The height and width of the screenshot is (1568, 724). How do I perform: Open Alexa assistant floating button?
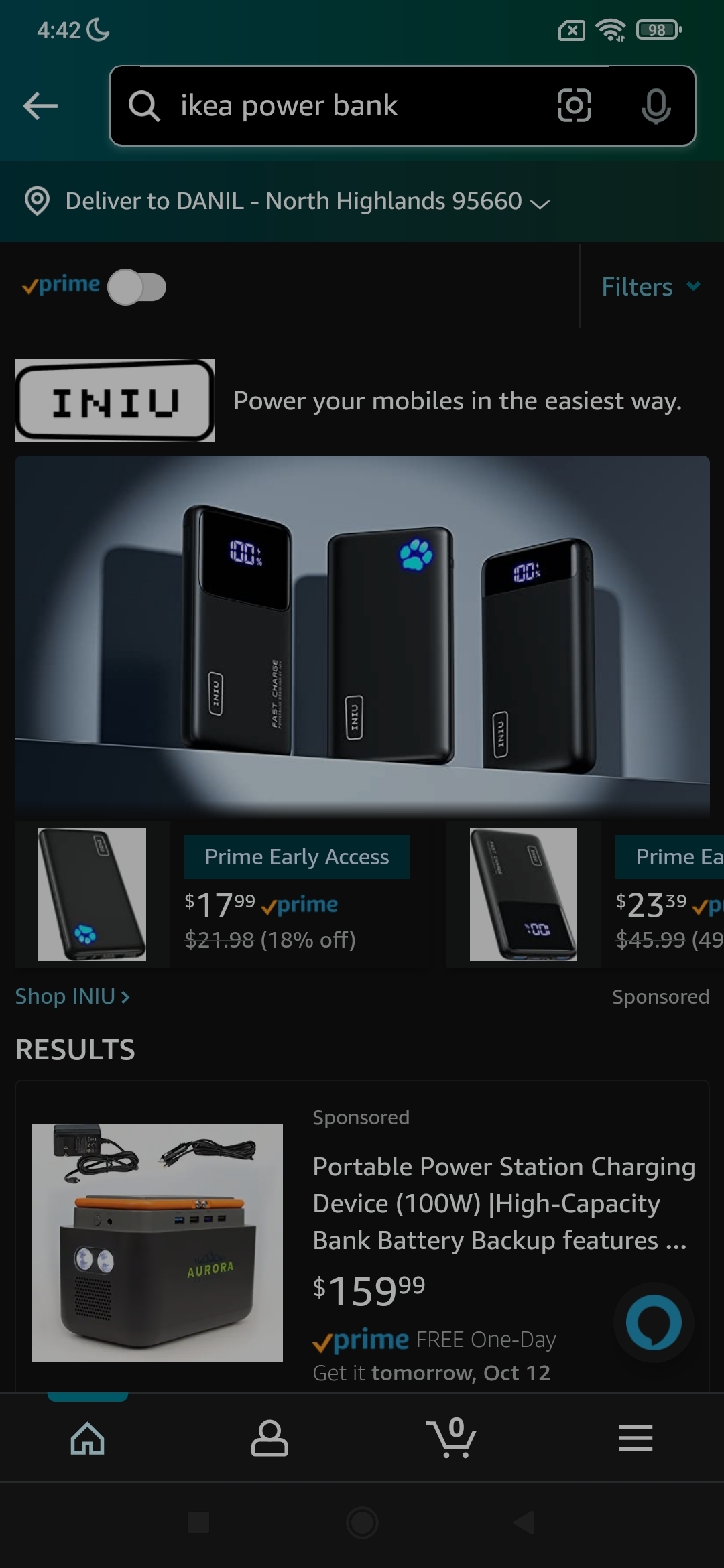coord(654,1322)
